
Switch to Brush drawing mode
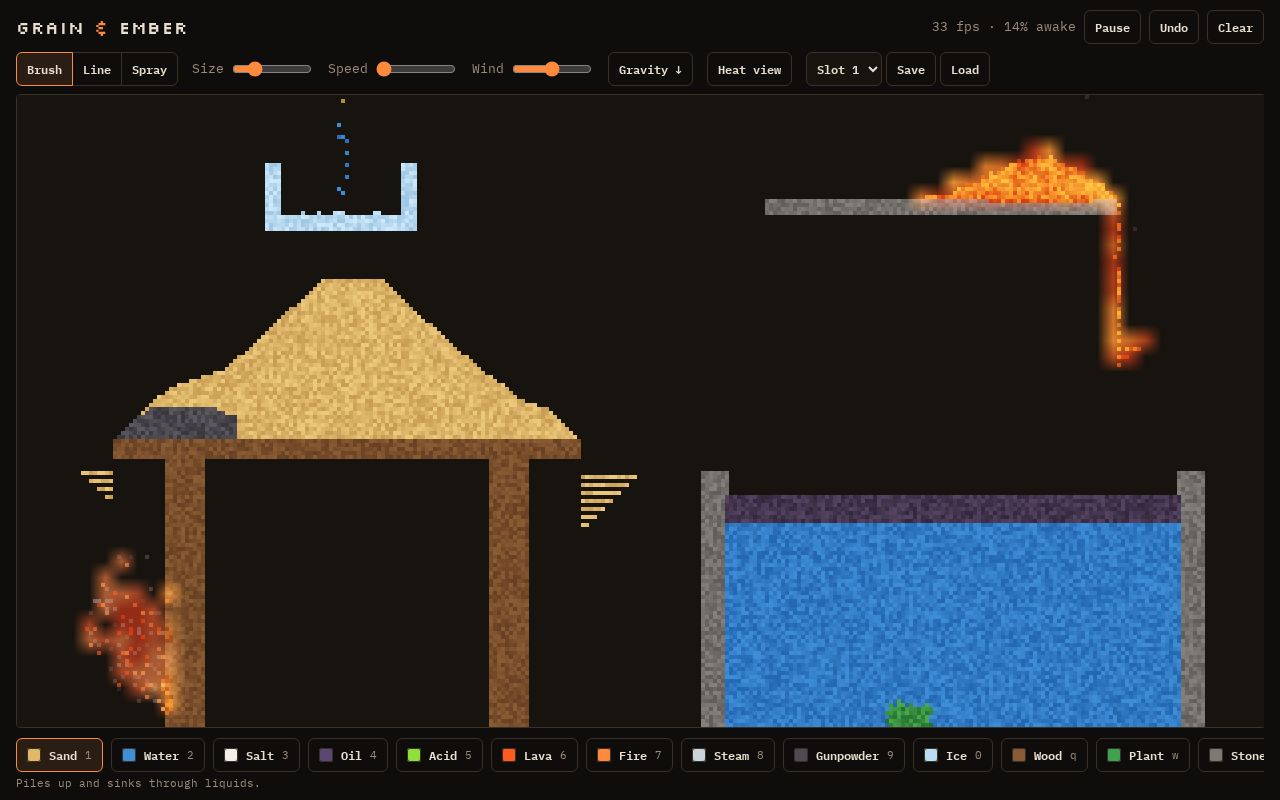(44, 69)
